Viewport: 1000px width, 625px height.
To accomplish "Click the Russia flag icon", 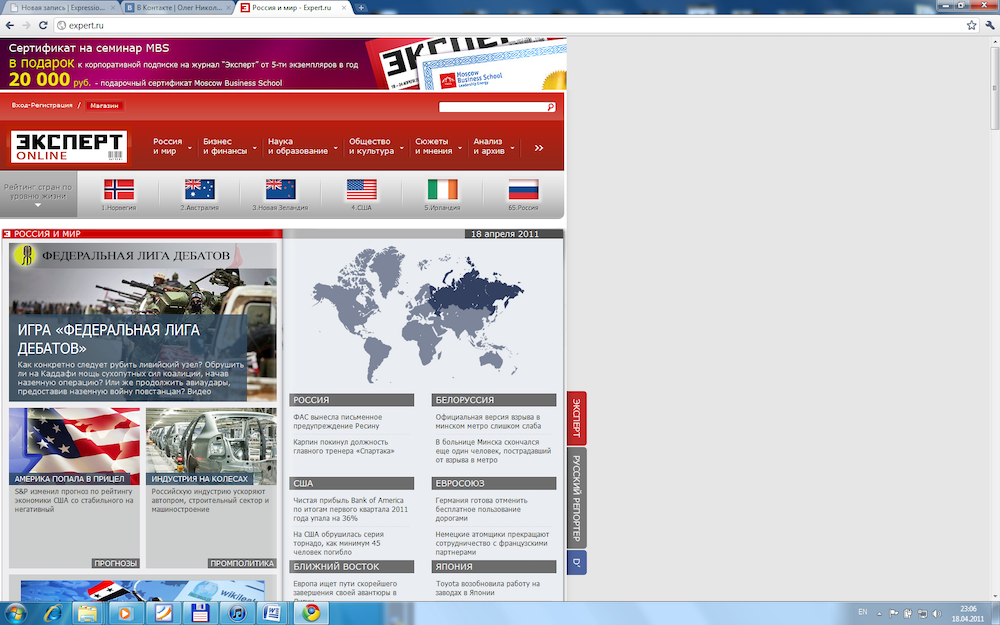I will coord(523,189).
